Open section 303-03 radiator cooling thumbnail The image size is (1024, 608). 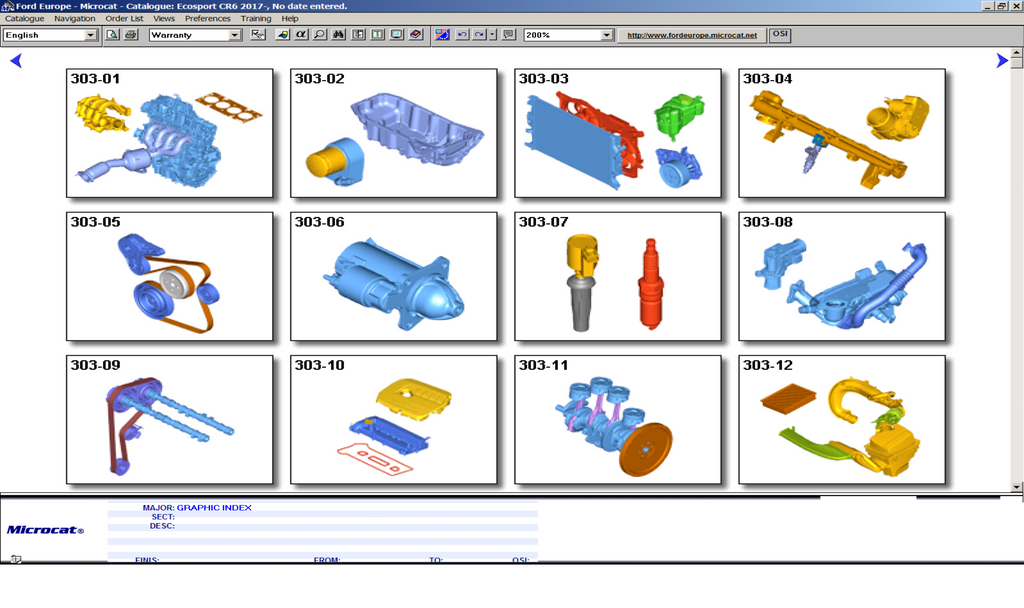(x=618, y=133)
